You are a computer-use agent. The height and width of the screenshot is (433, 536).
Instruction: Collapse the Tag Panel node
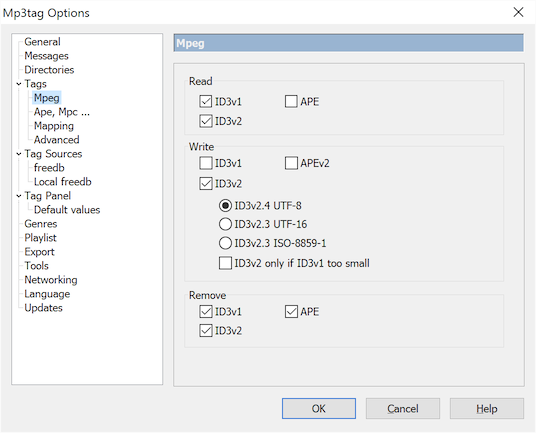pos(19,196)
